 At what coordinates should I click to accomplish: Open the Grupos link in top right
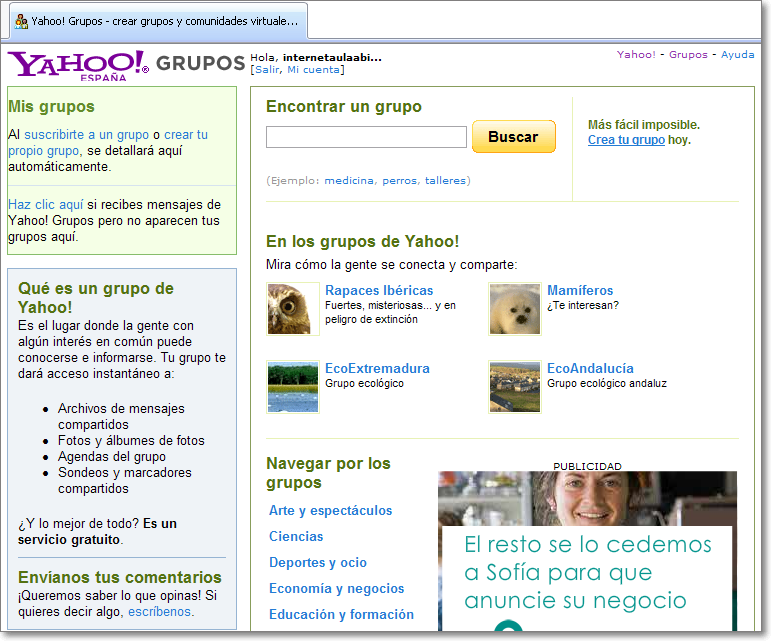click(688, 55)
